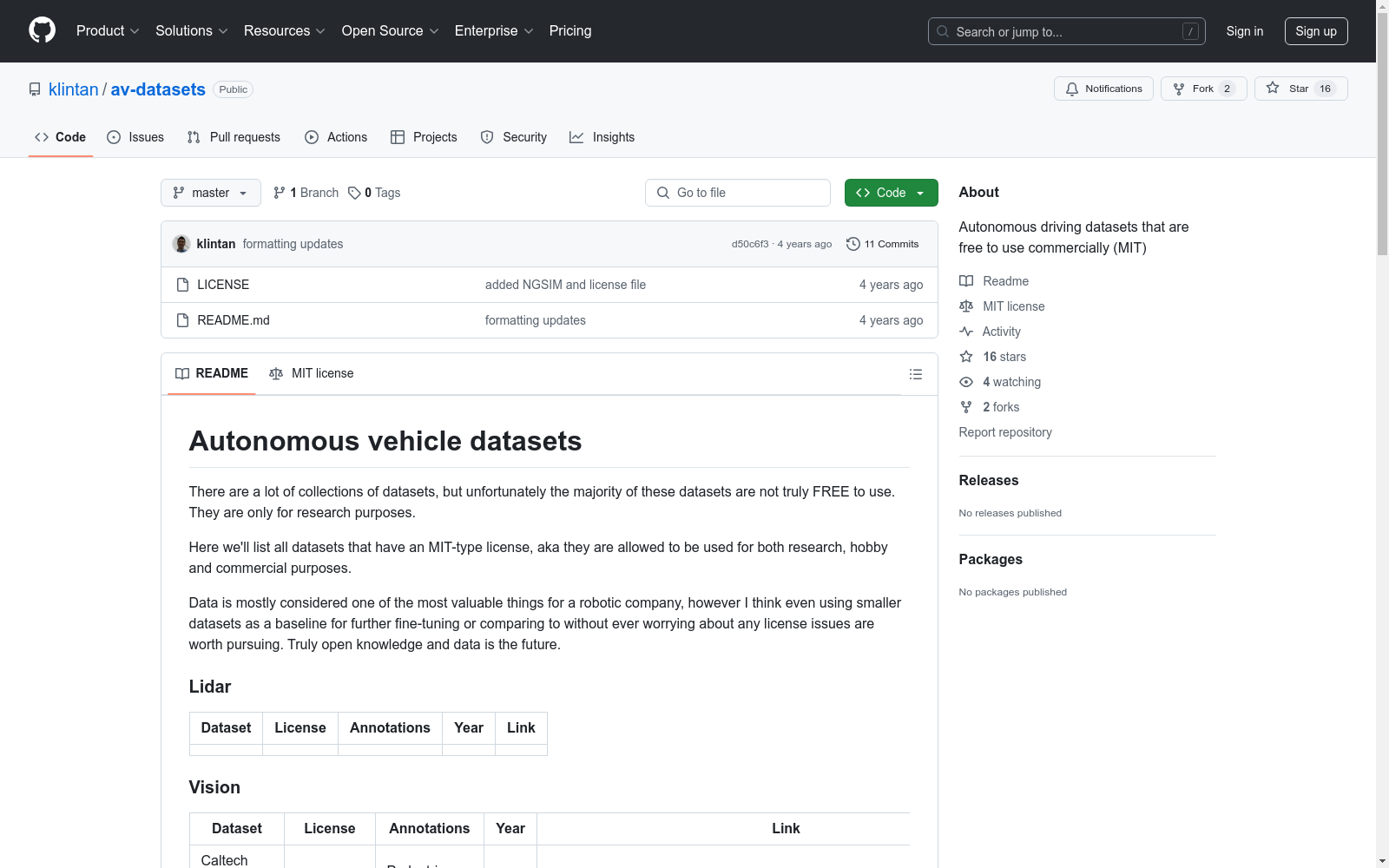Viewport: 1389px width, 868px height.
Task: Open the klintan user profile link
Action: (x=74, y=89)
